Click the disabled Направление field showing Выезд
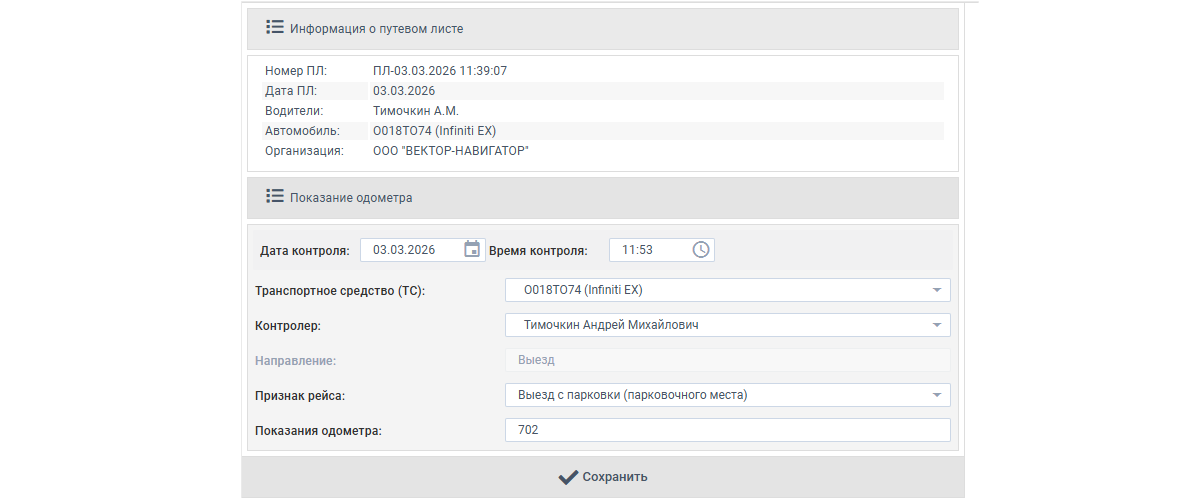Image resolution: width=1200 pixels, height=500 pixels. 727,360
